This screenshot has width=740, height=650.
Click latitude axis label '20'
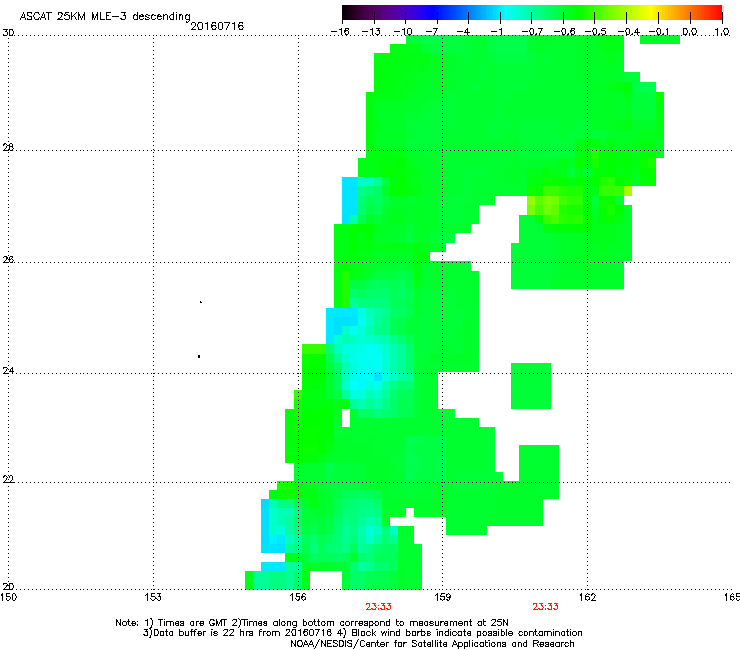pos(8,587)
